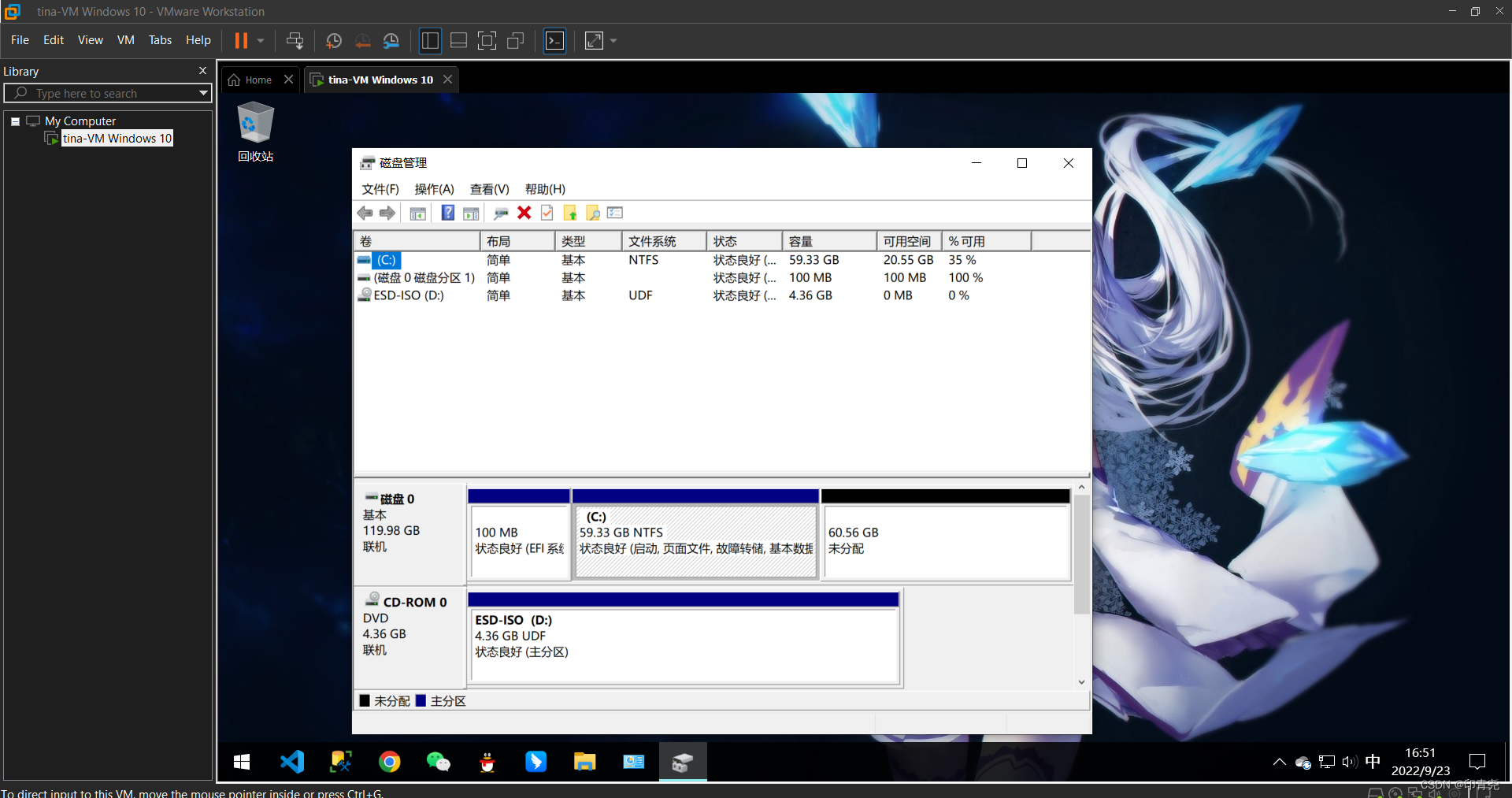Toggle the action pane icon
This screenshot has width=1512, height=798.
tap(471, 213)
